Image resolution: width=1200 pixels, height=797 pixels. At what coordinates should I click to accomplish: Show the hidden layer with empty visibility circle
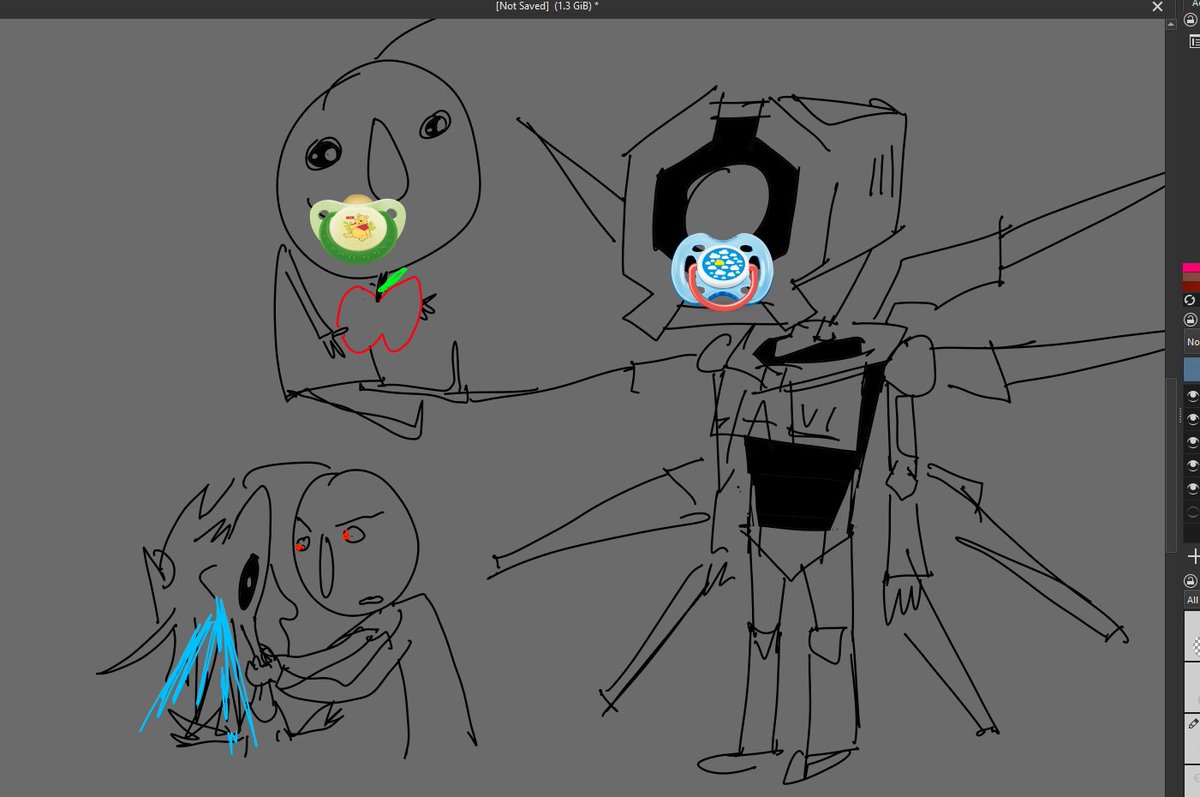[x=1192, y=511]
